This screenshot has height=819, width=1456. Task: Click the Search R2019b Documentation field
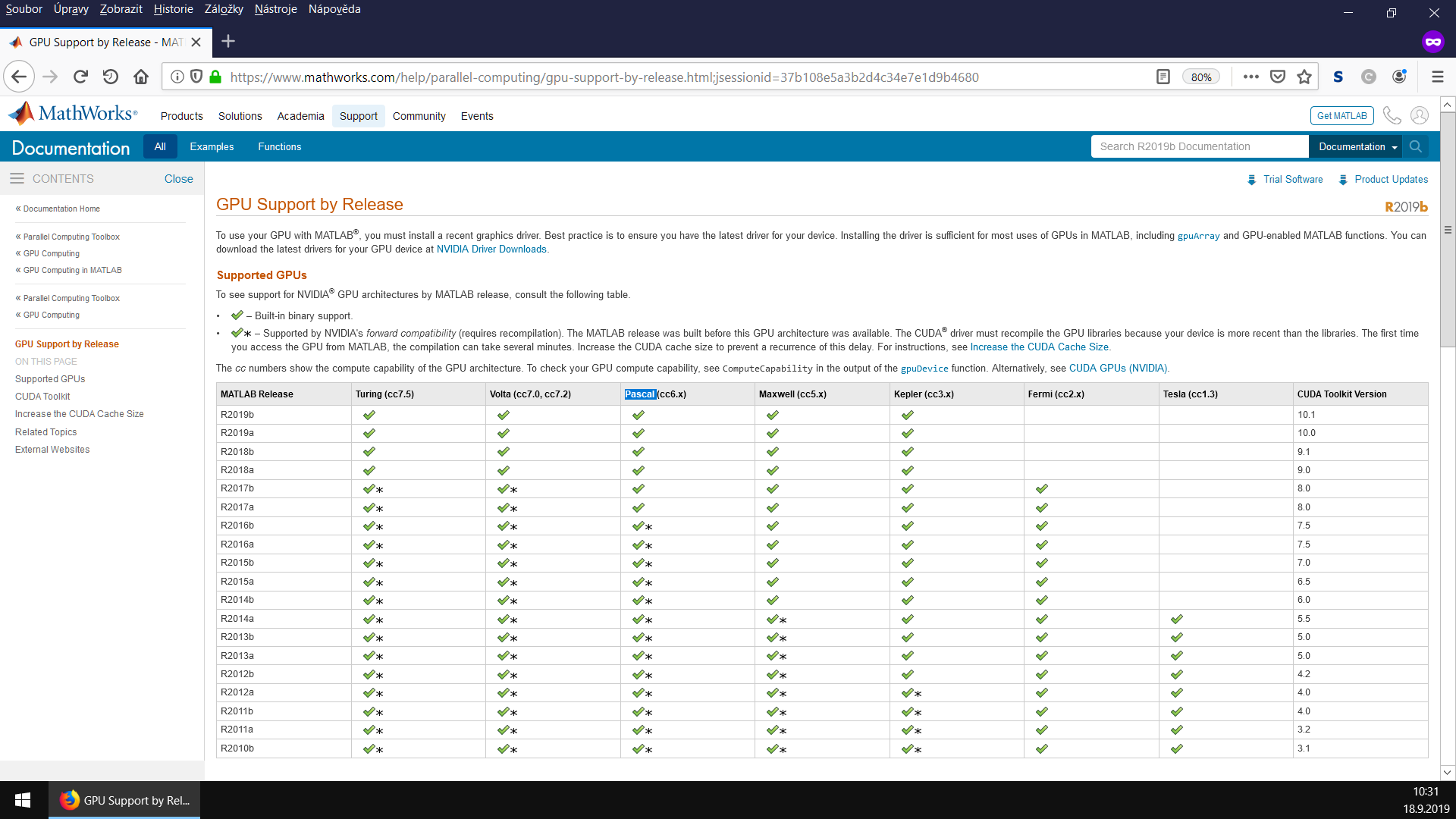[x=1199, y=146]
